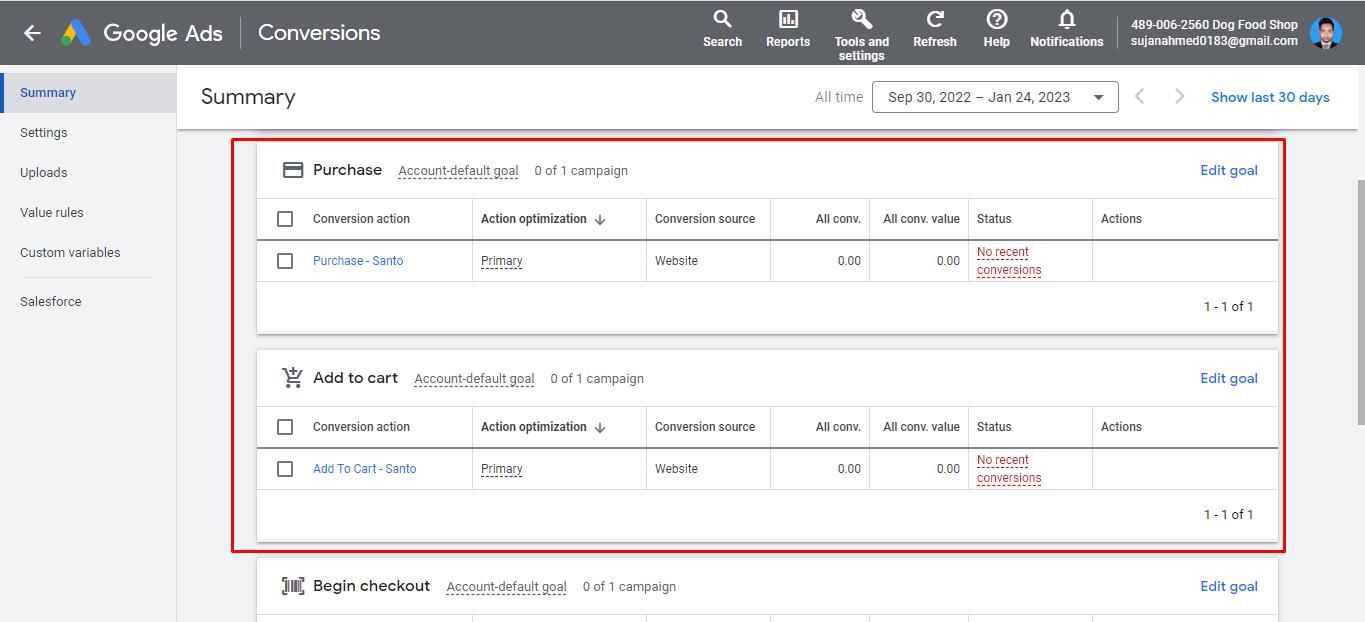Click Primary in the Add To Cart - Santo row
Viewport: 1365px width, 622px height.
pyautogui.click(x=502, y=469)
